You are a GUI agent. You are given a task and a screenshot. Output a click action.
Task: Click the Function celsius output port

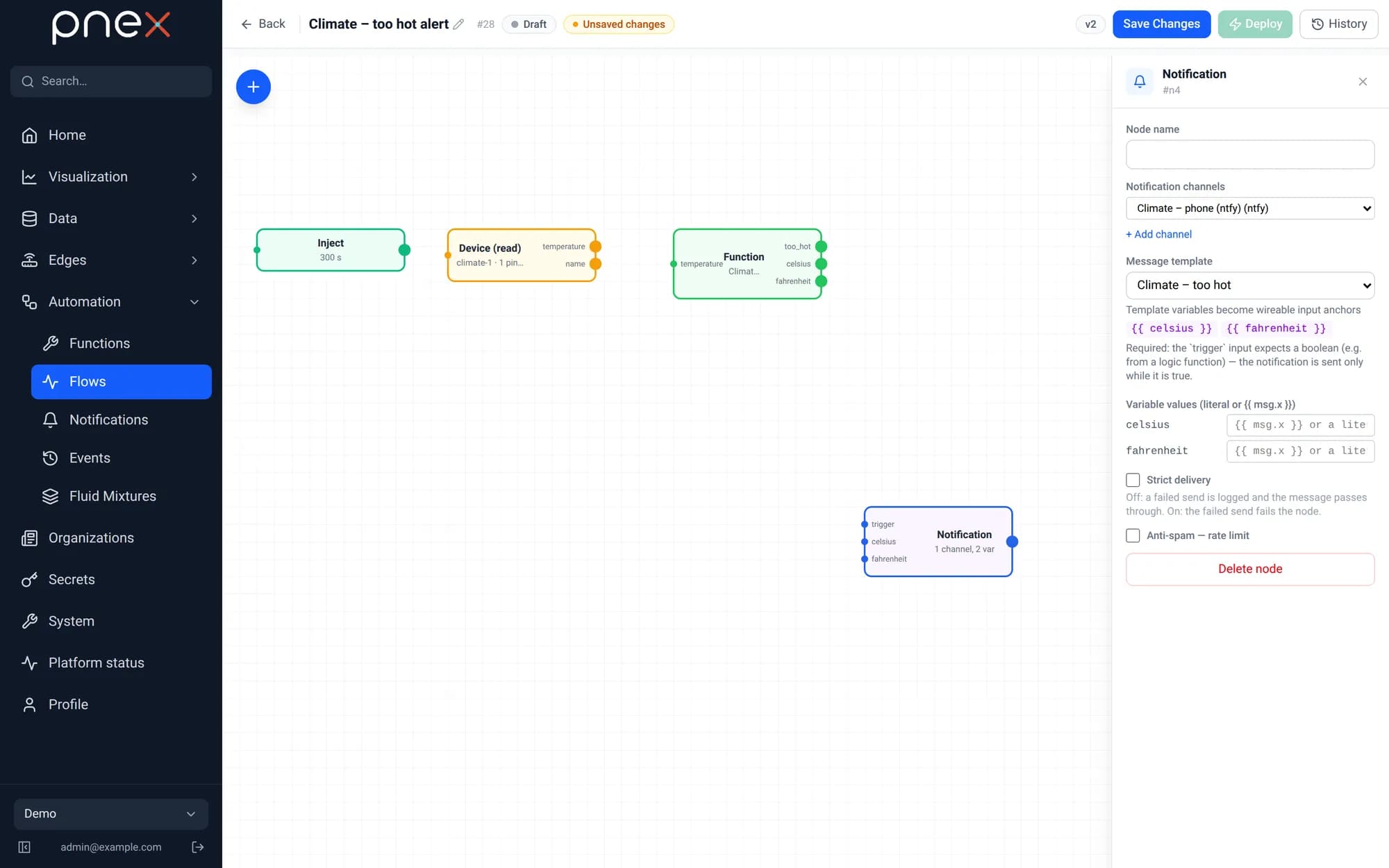pyautogui.click(x=821, y=264)
